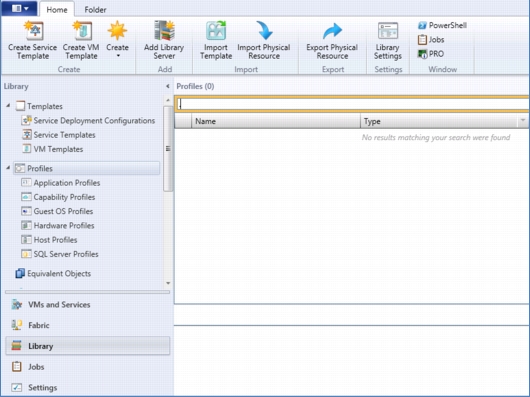Click in the Profiles search box

(x=352, y=104)
